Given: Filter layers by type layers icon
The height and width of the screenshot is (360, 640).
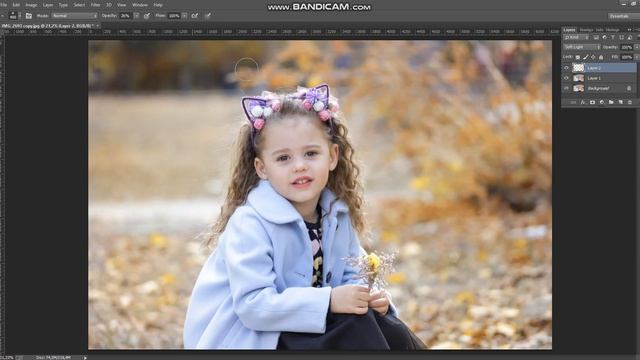Looking at the screenshot, I should point(613,37).
